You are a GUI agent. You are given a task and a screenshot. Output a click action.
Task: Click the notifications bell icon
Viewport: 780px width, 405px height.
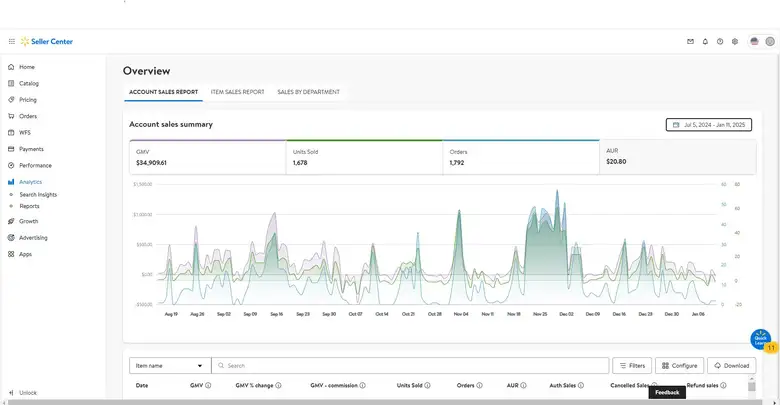tap(705, 42)
